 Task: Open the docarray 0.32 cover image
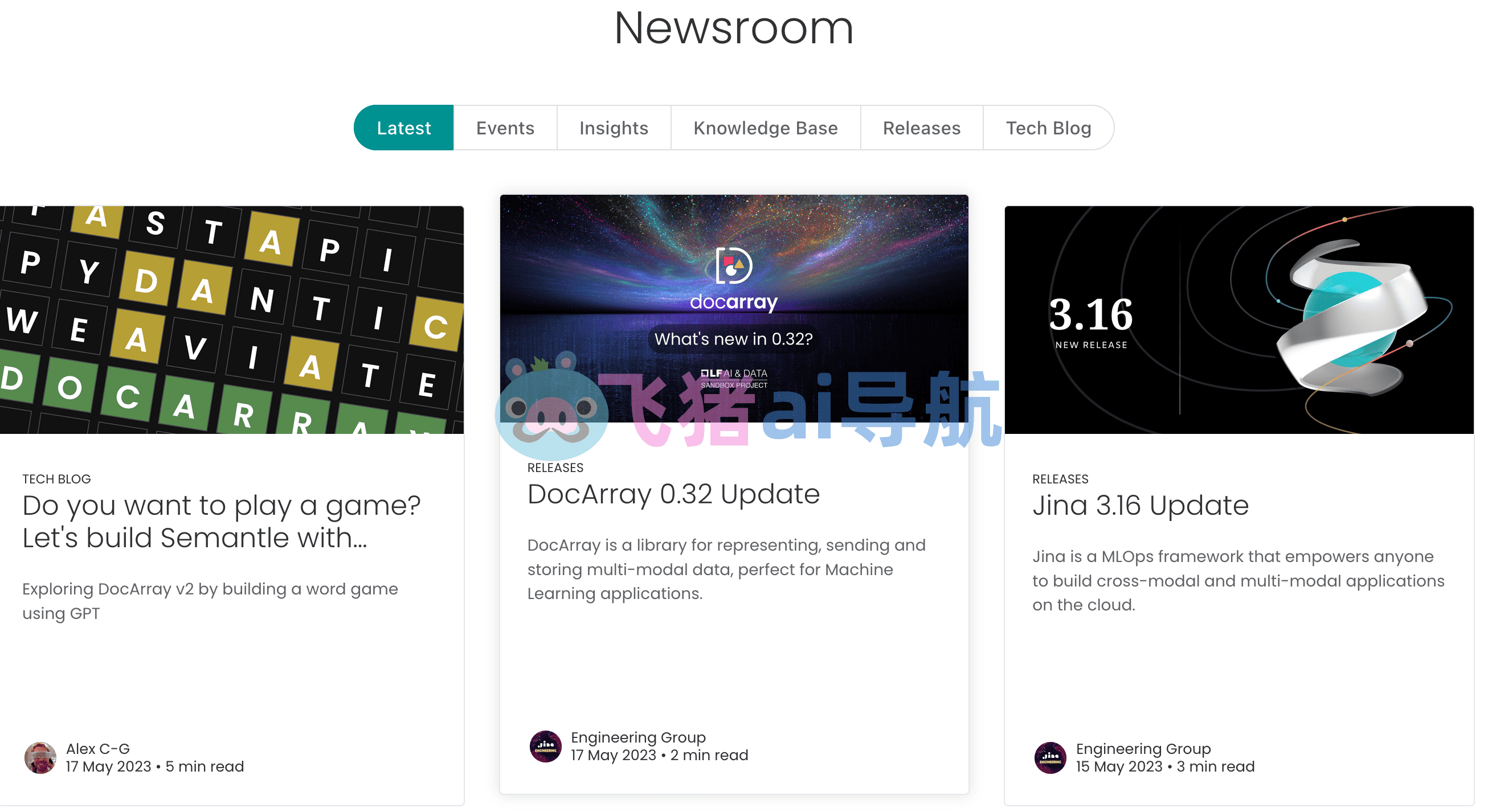point(734,308)
